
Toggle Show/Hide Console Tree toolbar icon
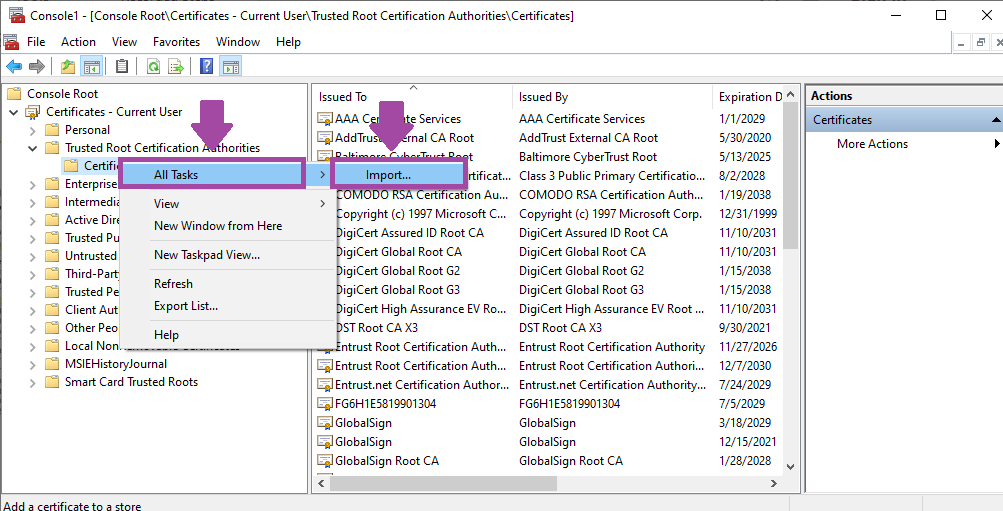pos(91,67)
